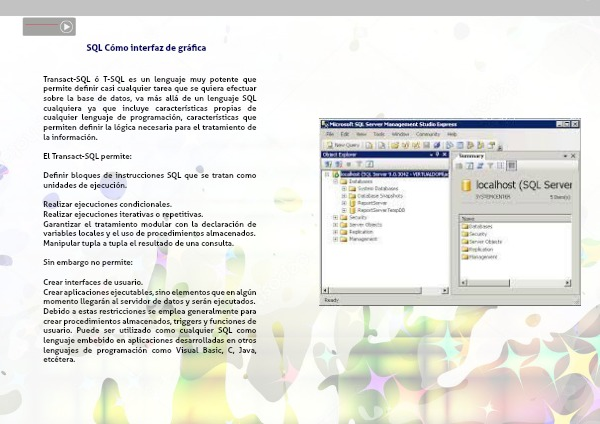Collapse the localhost server node
This screenshot has height=424, width=600.
click(326, 173)
